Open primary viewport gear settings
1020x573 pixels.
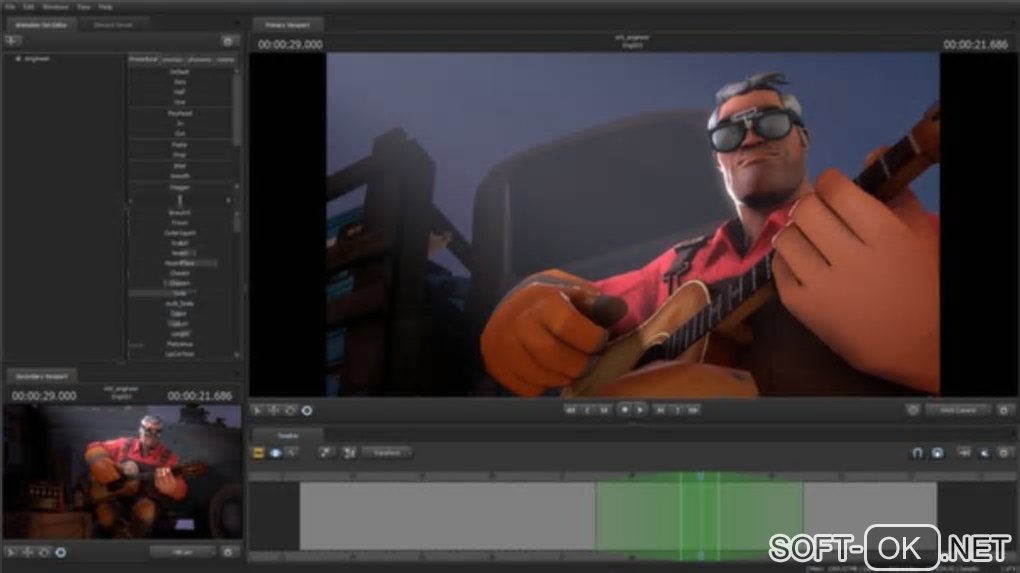click(1004, 410)
